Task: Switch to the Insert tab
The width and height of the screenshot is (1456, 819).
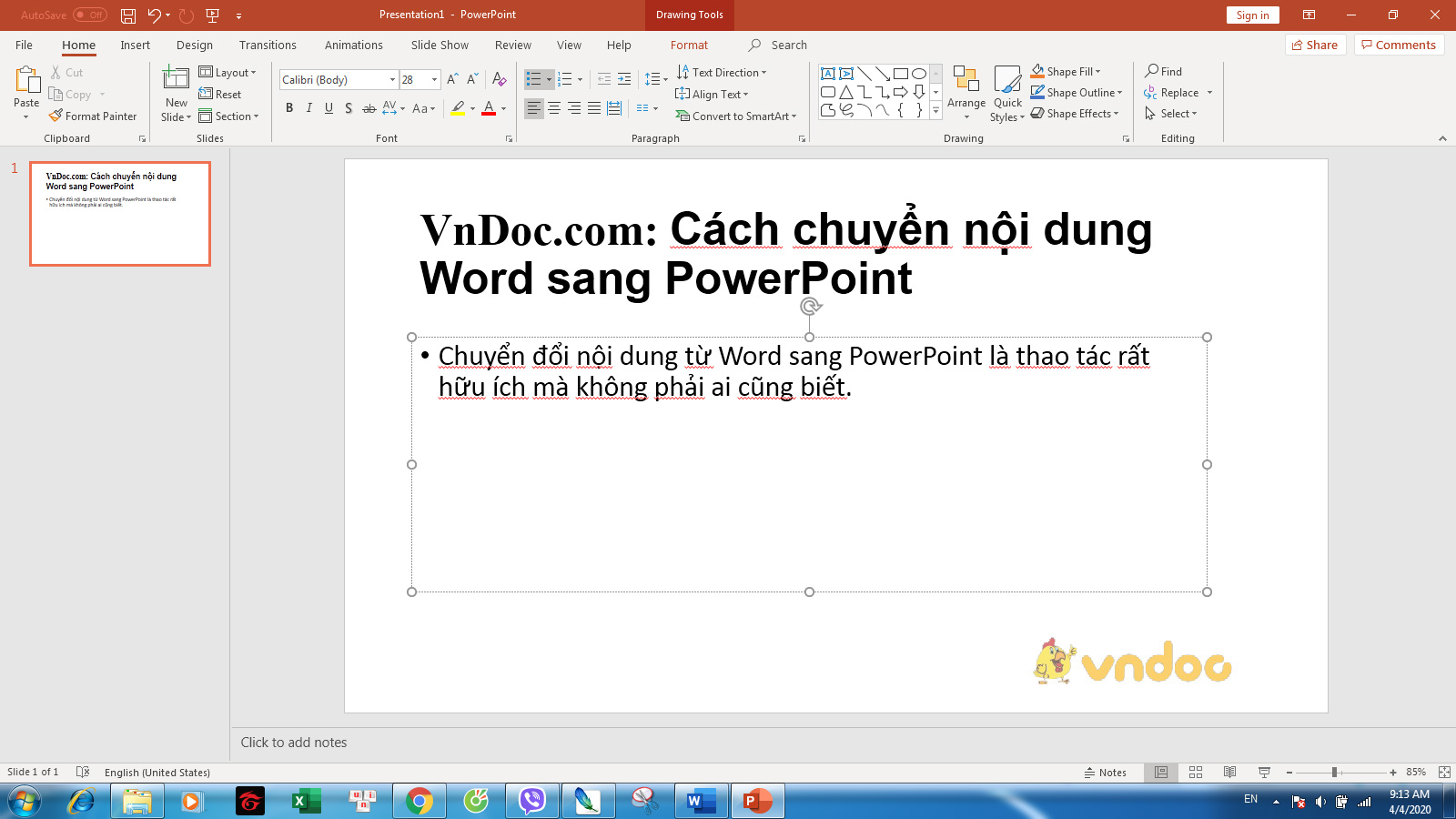Action: (135, 45)
